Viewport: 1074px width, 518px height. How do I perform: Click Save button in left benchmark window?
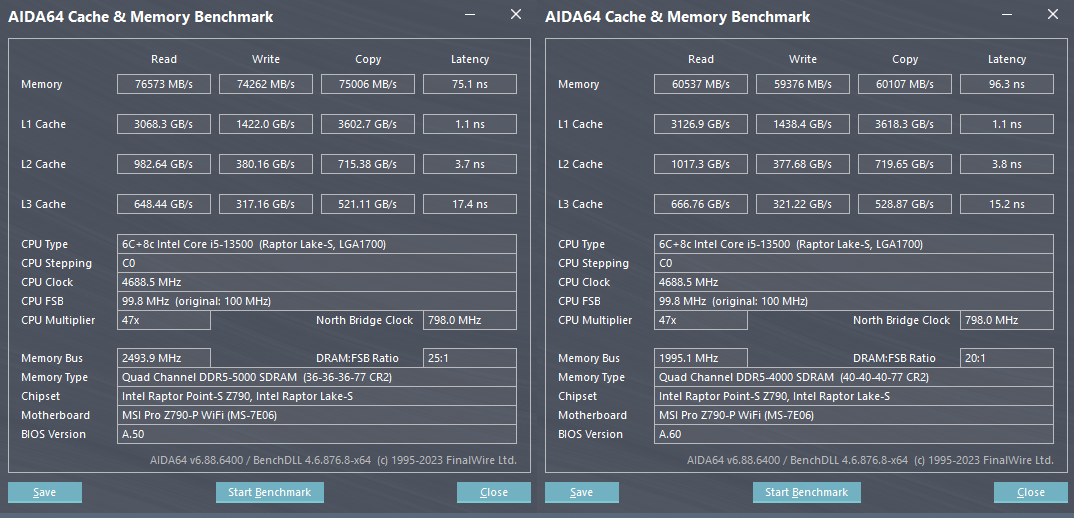(45, 492)
